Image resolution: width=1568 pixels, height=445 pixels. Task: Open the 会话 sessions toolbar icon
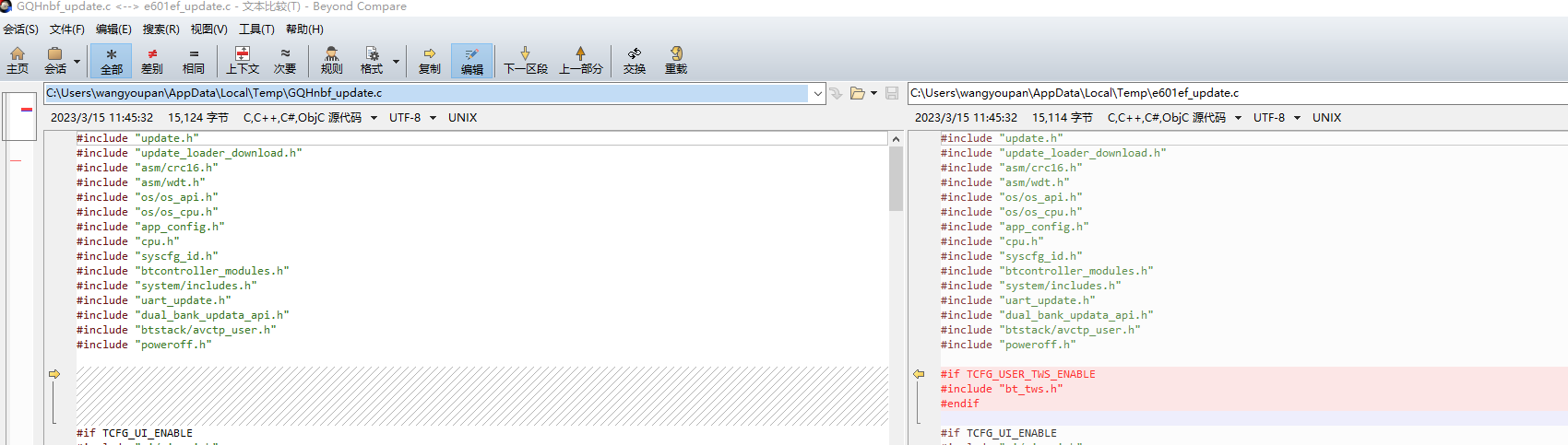click(x=55, y=60)
